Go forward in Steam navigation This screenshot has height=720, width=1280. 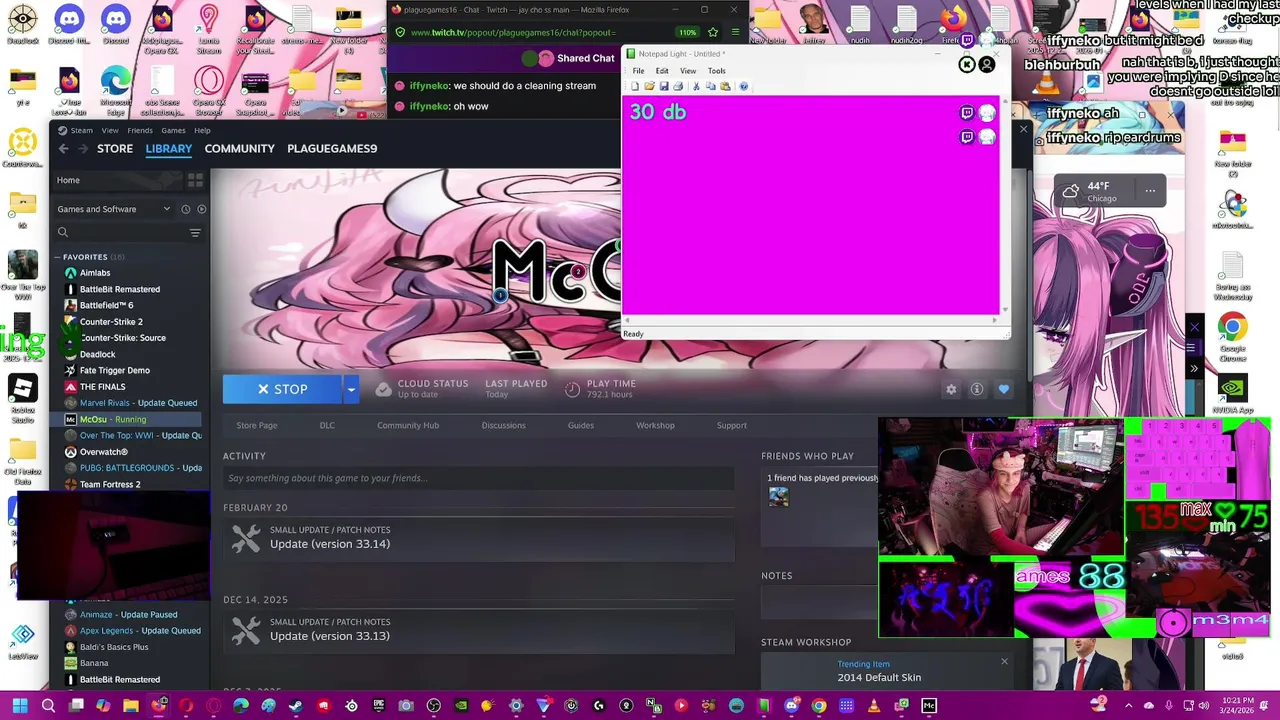coord(83,148)
